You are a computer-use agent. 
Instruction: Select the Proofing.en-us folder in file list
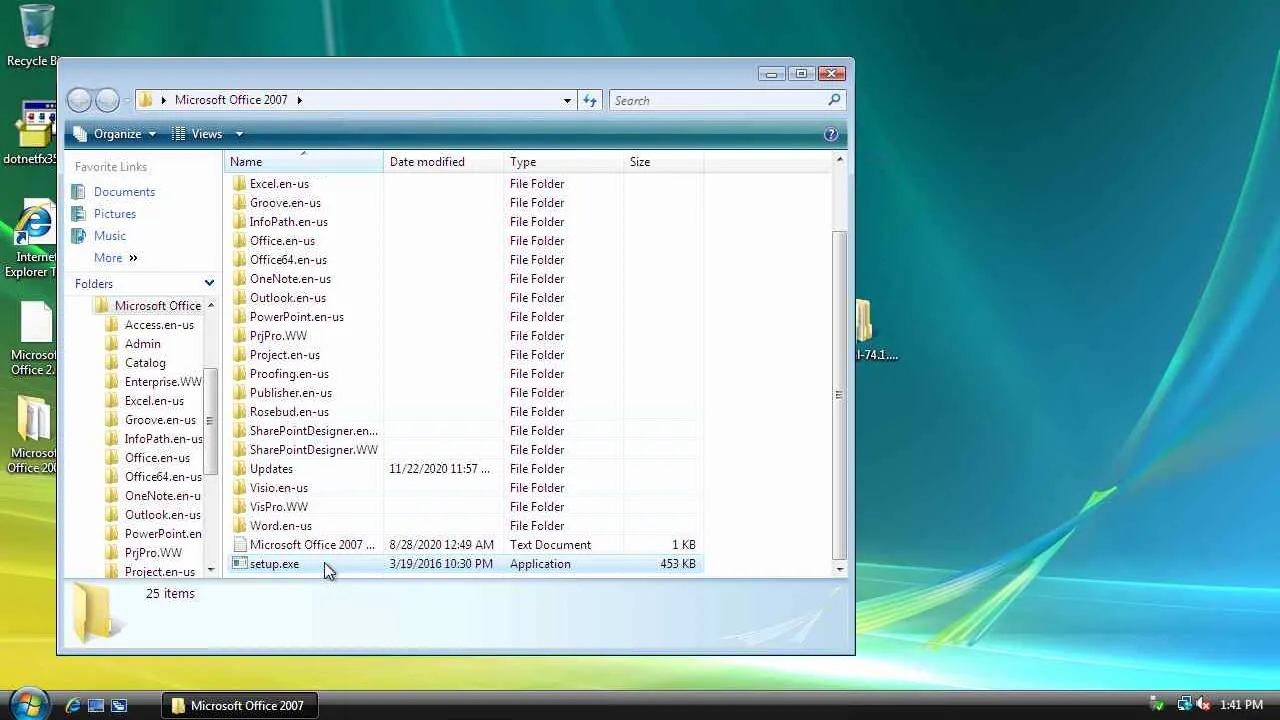click(x=289, y=374)
